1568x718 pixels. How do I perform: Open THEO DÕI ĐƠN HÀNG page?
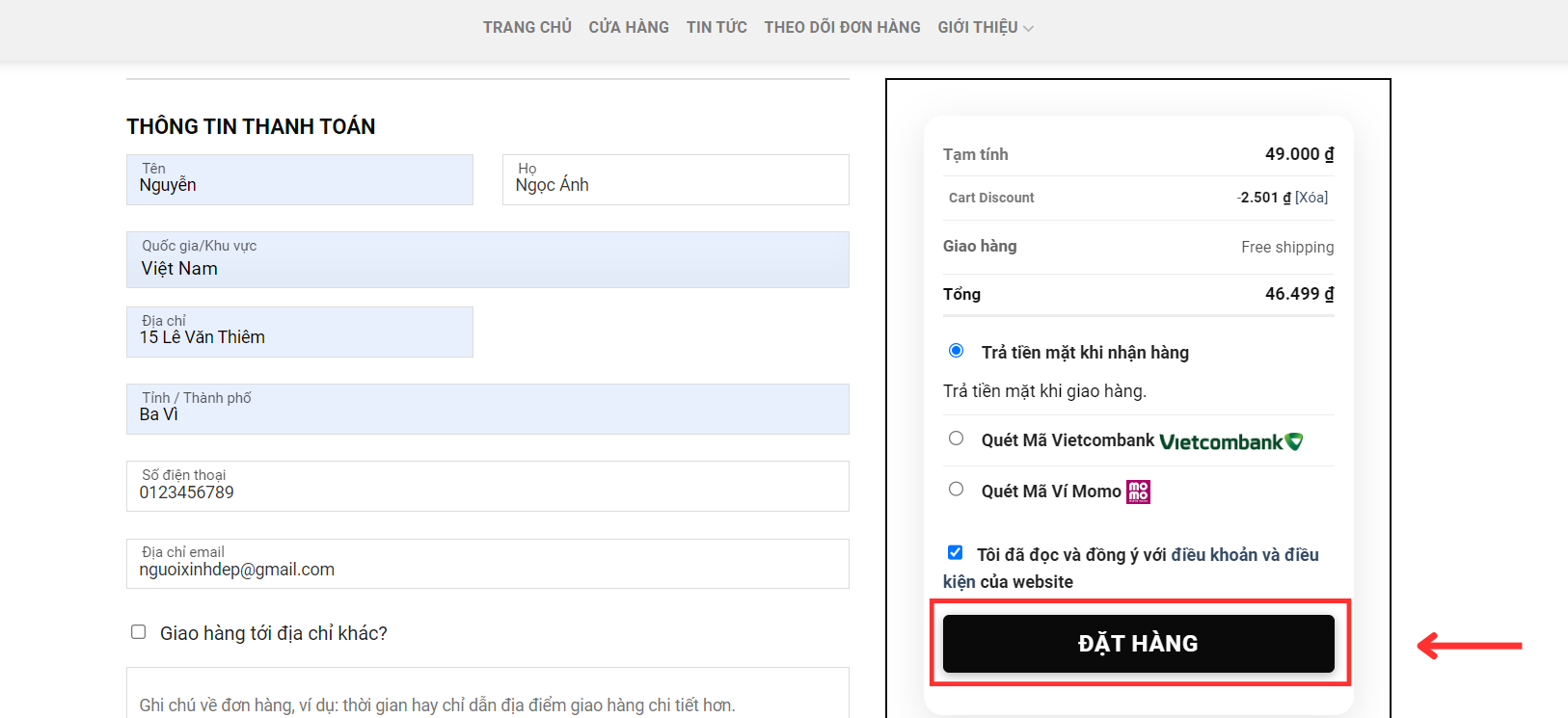click(x=842, y=27)
